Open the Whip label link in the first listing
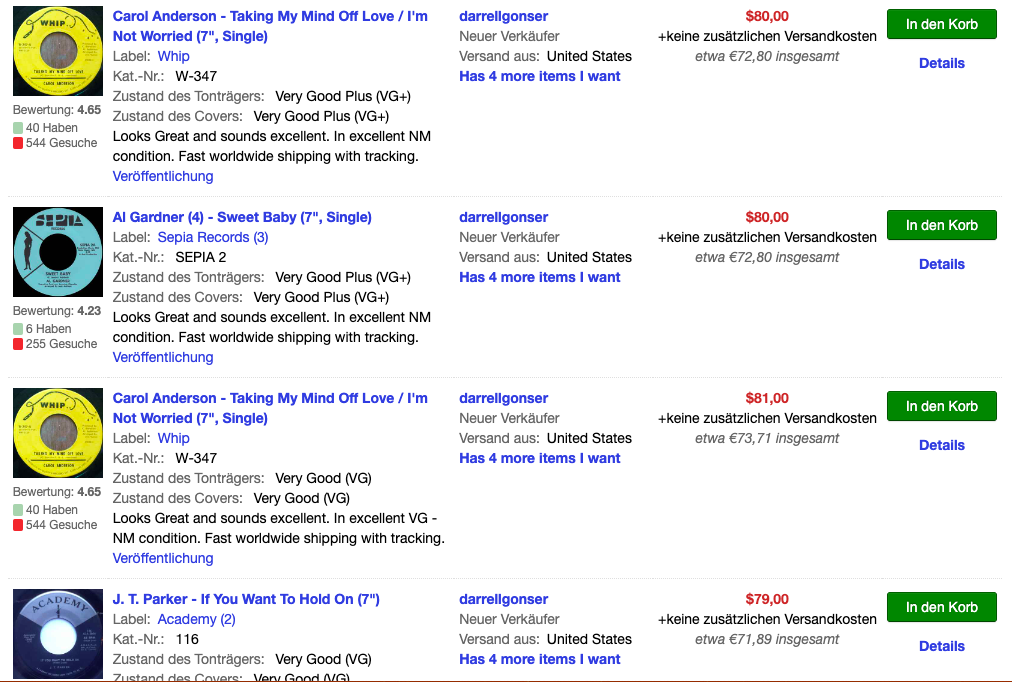1012x682 pixels. (174, 56)
